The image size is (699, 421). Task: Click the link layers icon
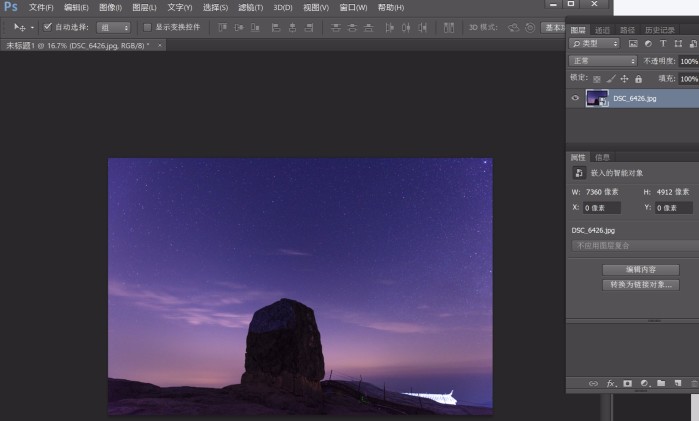593,384
